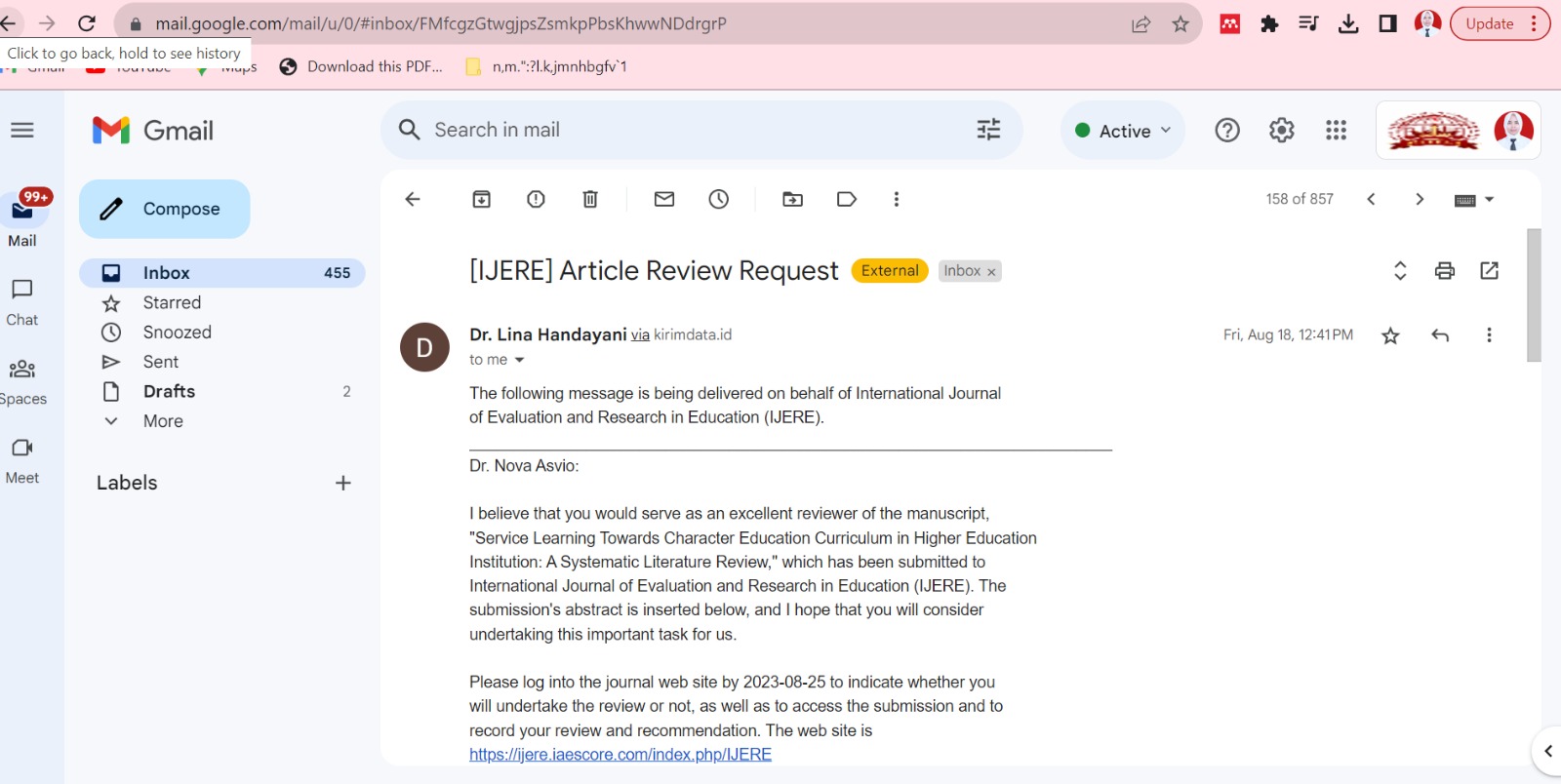Screen dimensions: 1561x784
Task: Expand recipient details next to 'to me'
Action: tap(519, 361)
